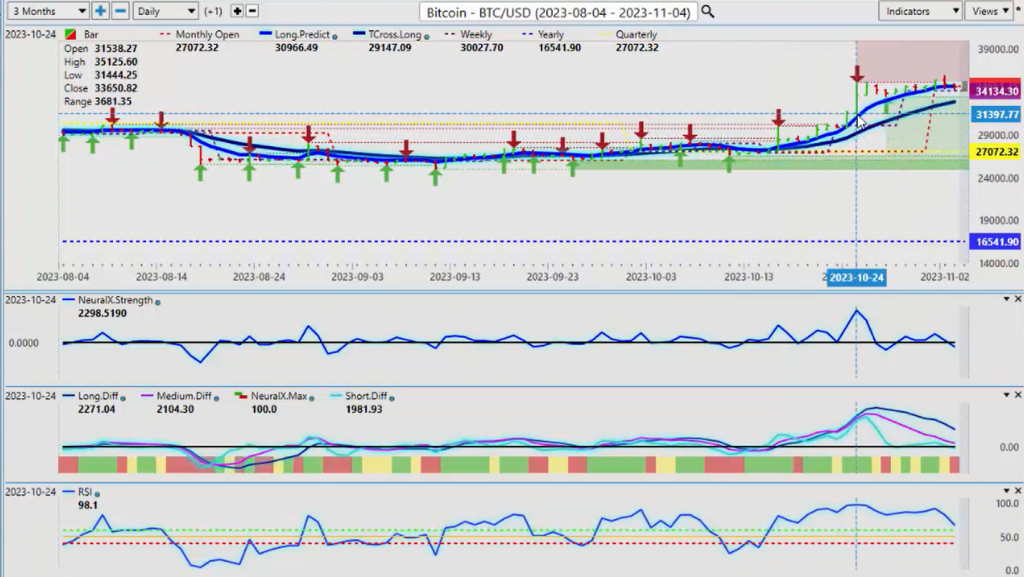
Task: Click the RSI indicator label
Action: pyautogui.click(x=85, y=492)
